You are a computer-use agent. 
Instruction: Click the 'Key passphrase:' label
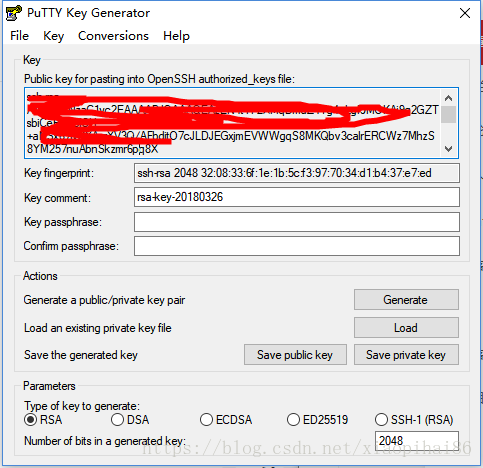(x=63, y=222)
